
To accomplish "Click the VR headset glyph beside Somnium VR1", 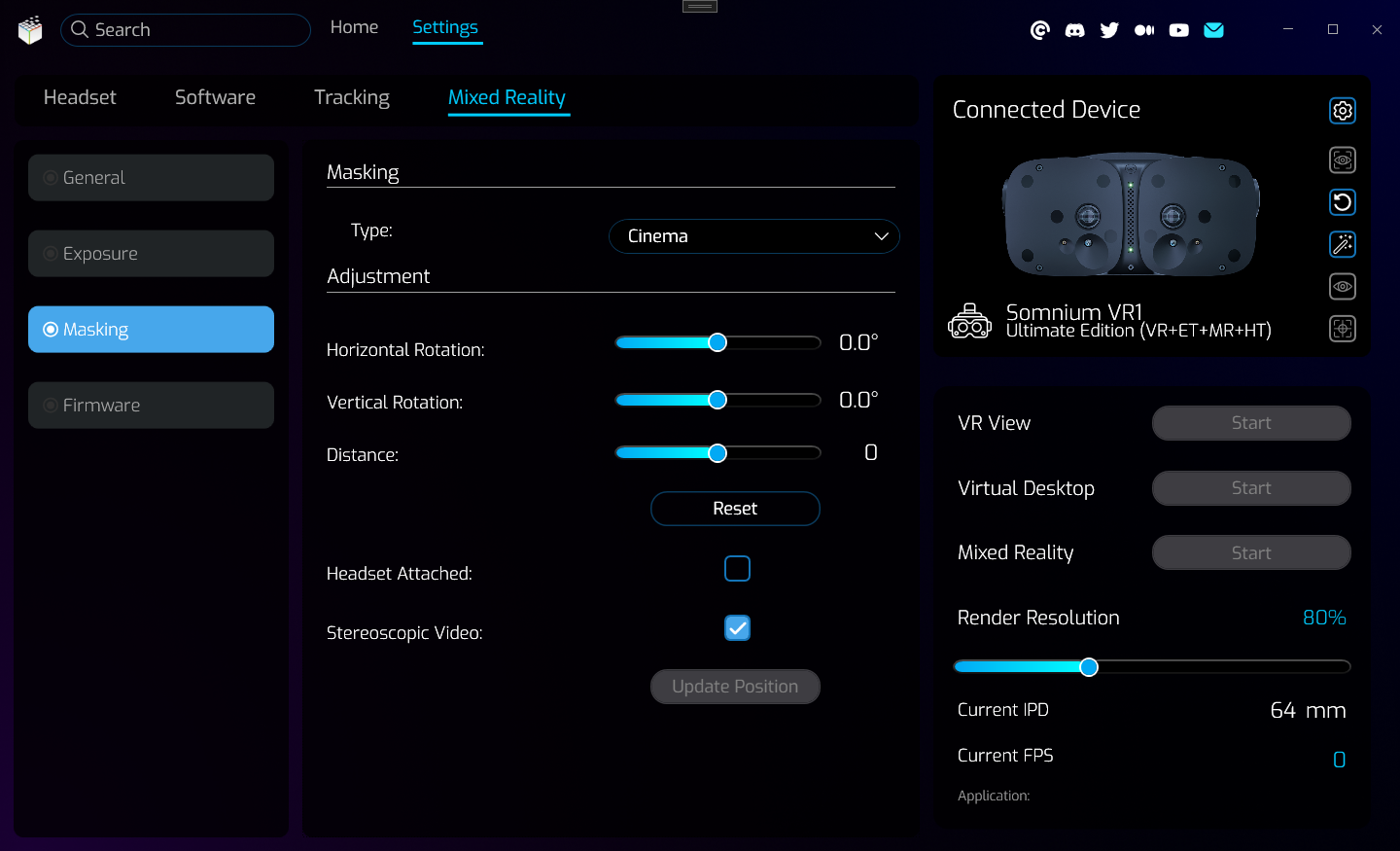I will [x=970, y=321].
